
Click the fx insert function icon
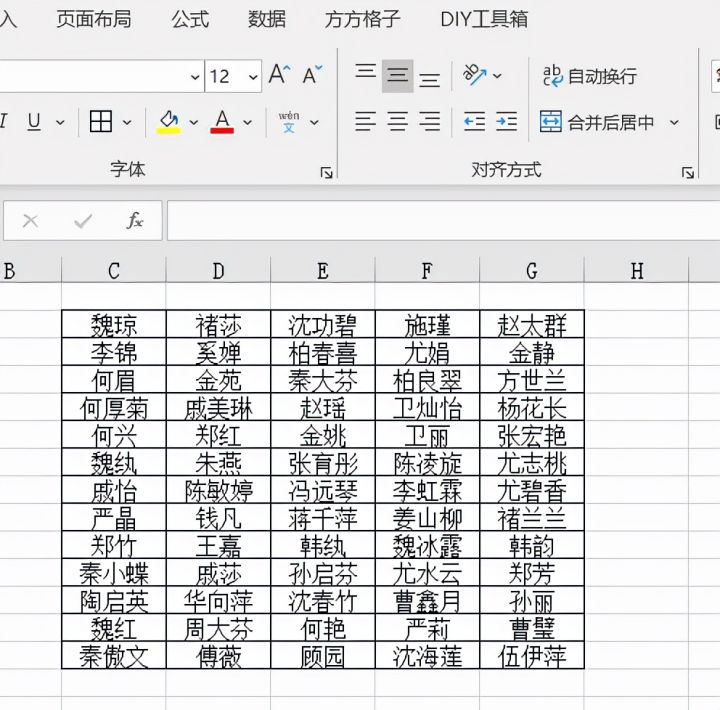(x=135, y=221)
